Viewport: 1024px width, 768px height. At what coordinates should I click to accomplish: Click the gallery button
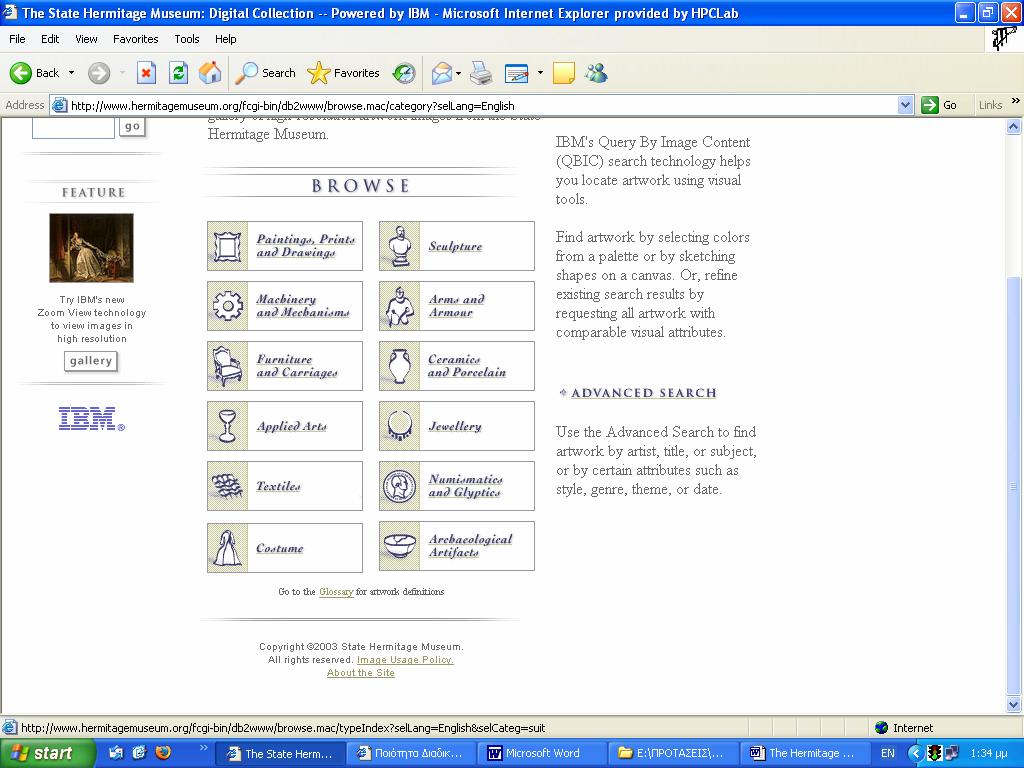pyautogui.click(x=91, y=361)
